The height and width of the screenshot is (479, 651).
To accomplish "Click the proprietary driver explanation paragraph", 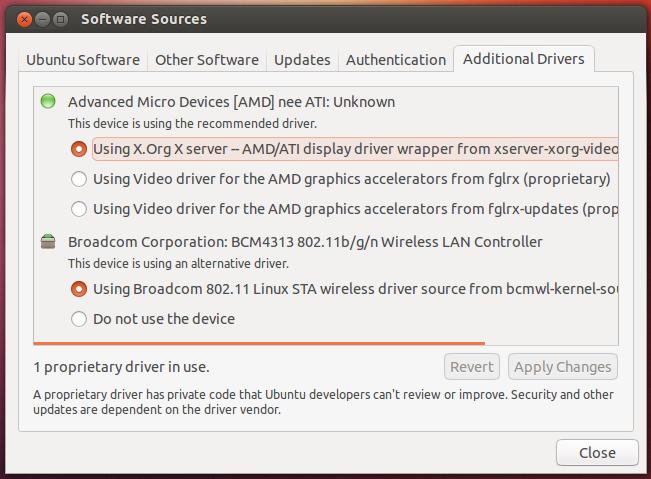I will point(323,402).
